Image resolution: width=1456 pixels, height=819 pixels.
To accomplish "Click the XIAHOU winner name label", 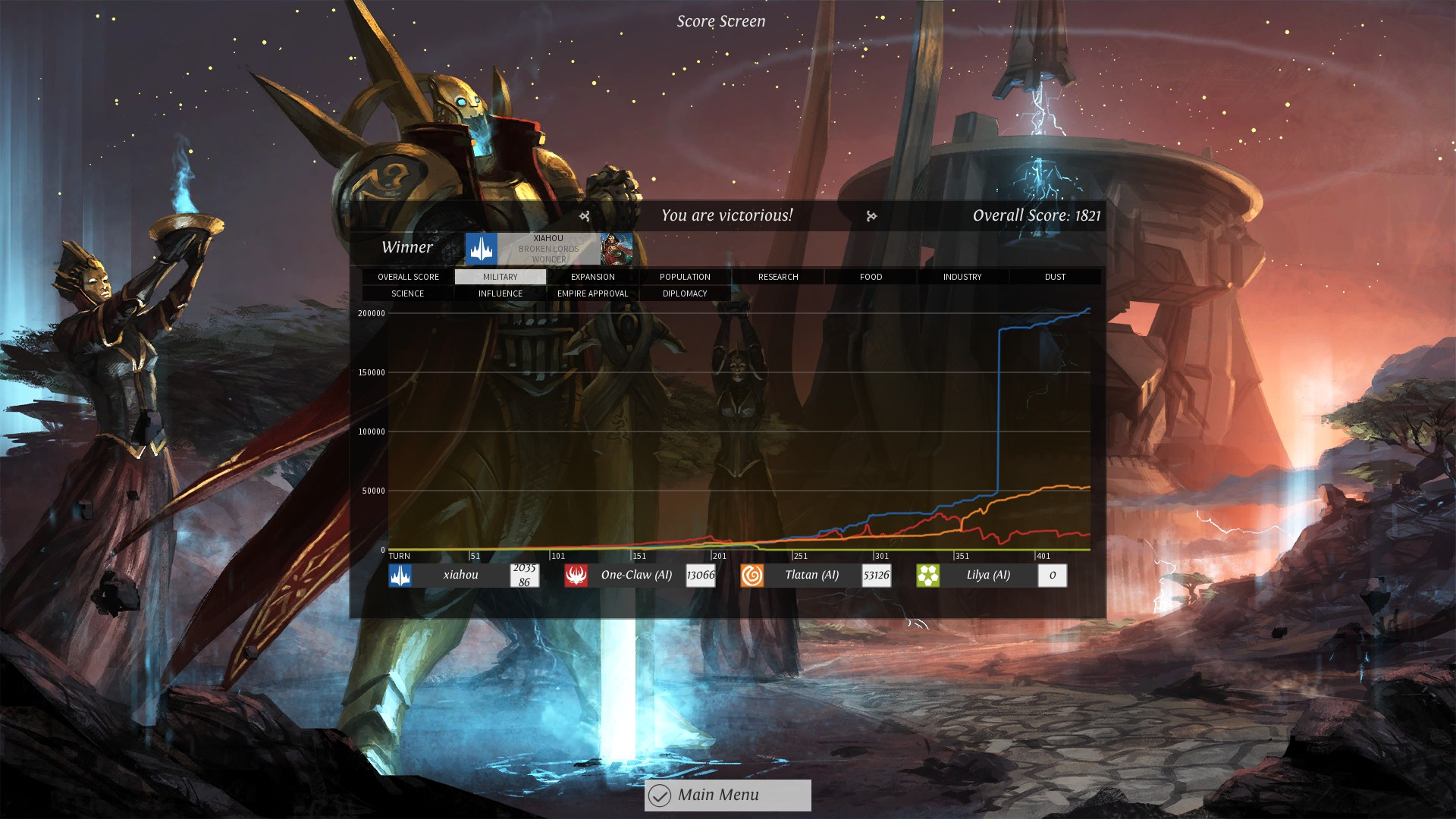I will click(x=548, y=238).
